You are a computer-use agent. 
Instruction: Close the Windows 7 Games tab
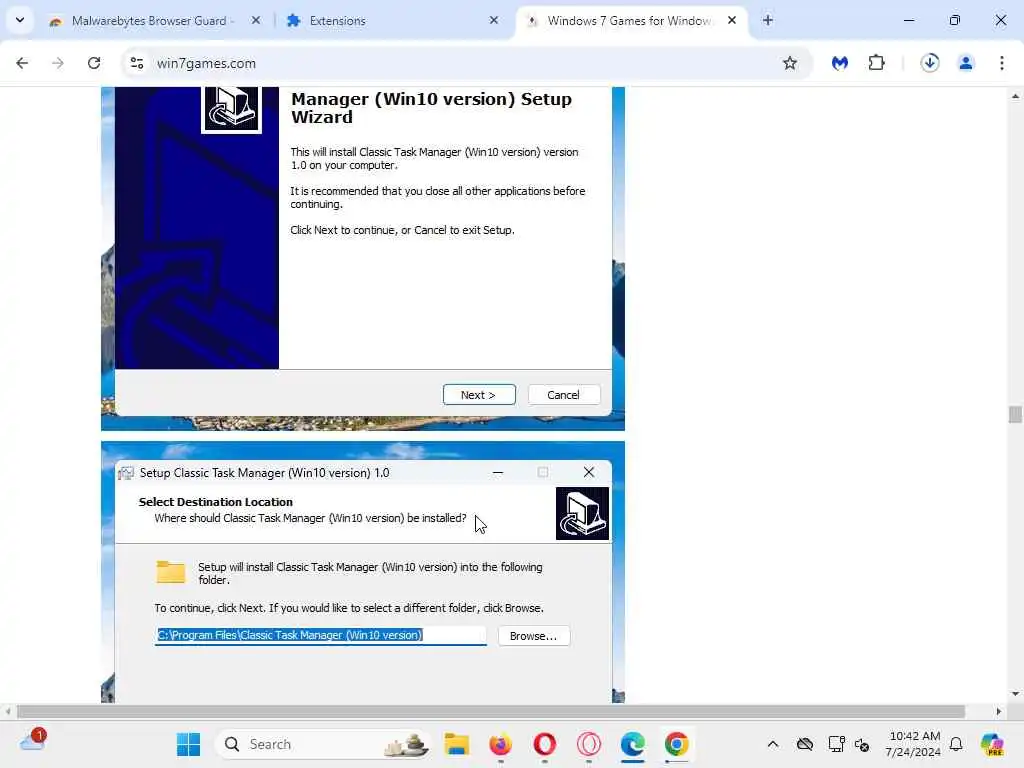click(x=732, y=21)
